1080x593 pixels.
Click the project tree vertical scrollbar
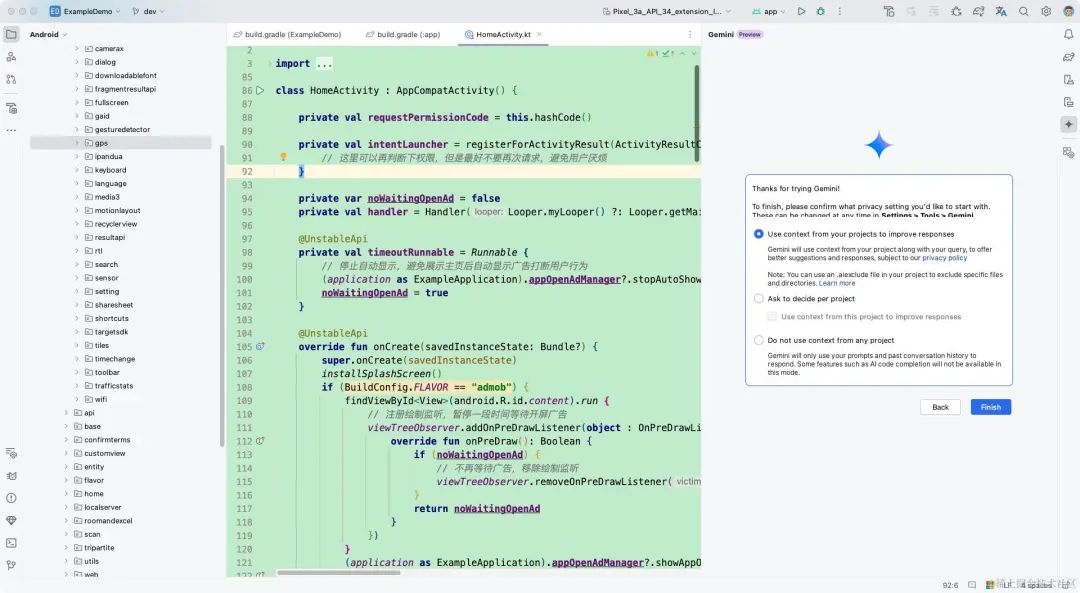pos(222,296)
